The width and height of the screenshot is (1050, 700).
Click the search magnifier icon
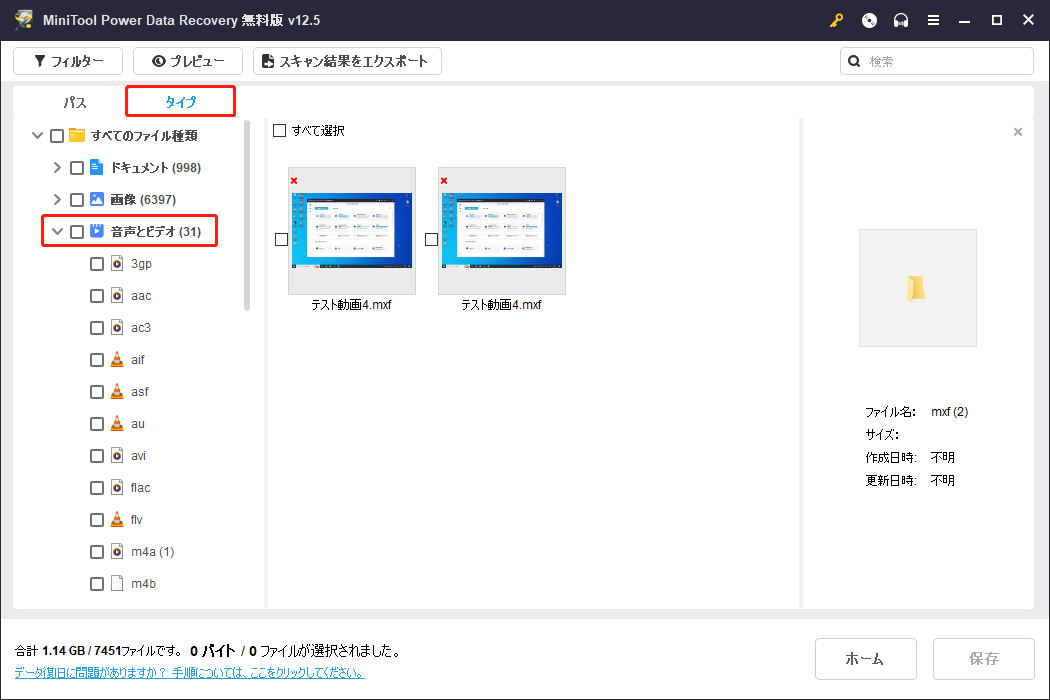coord(854,61)
